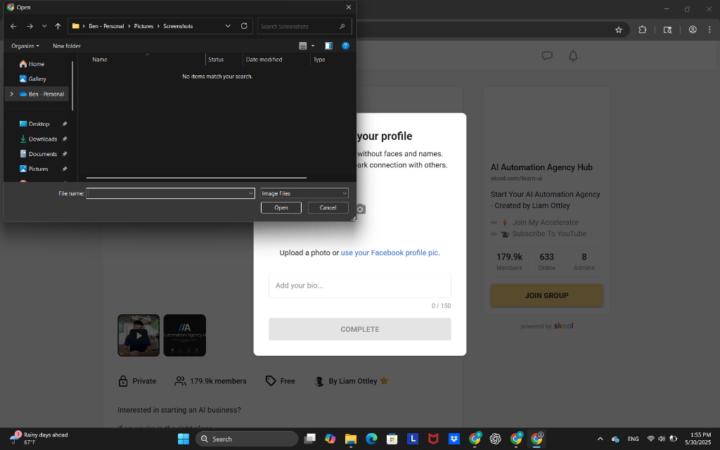Click the camera upload icon
The image size is (720, 450).
click(361, 209)
